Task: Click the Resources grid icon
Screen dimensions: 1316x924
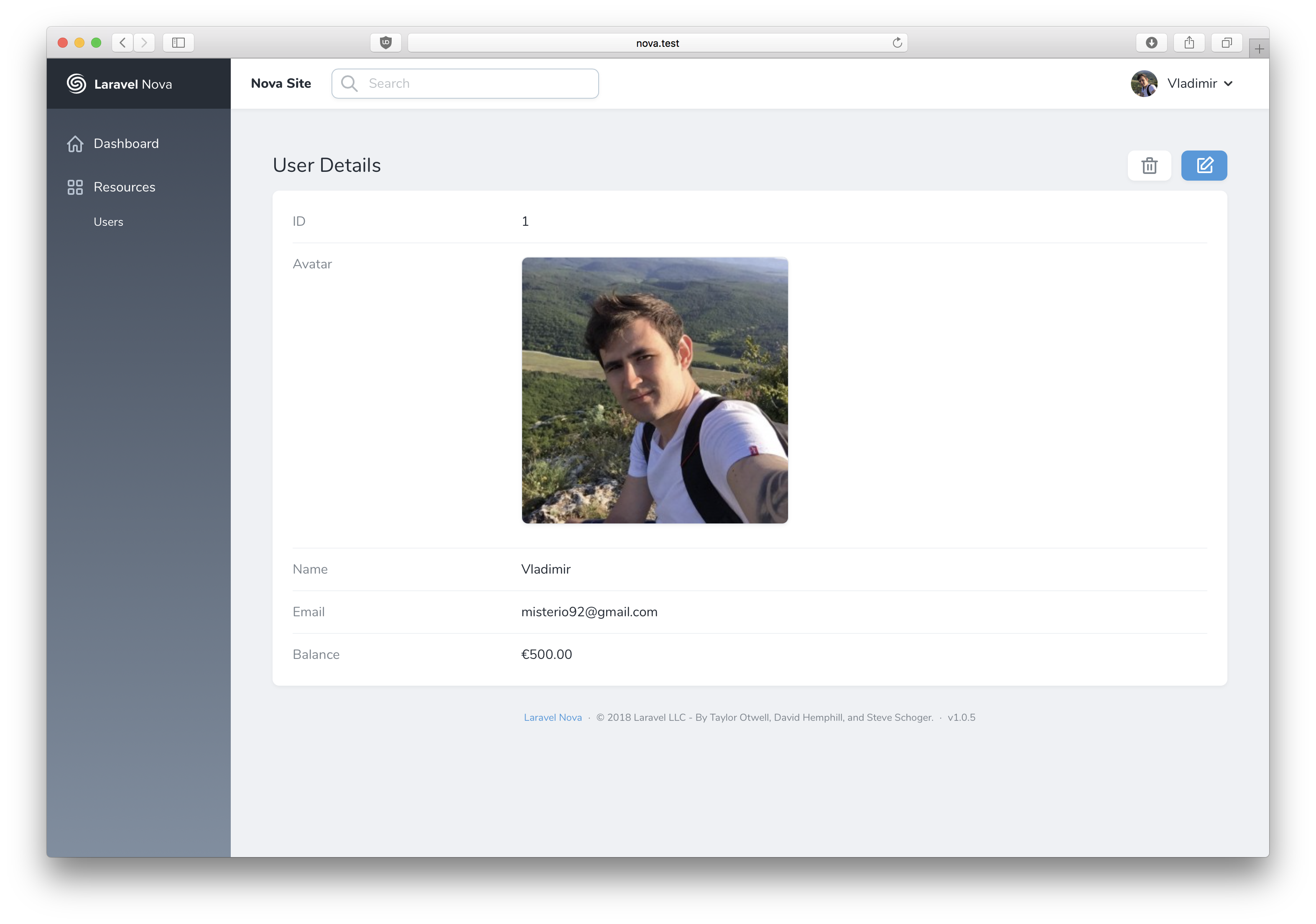Action: point(75,187)
